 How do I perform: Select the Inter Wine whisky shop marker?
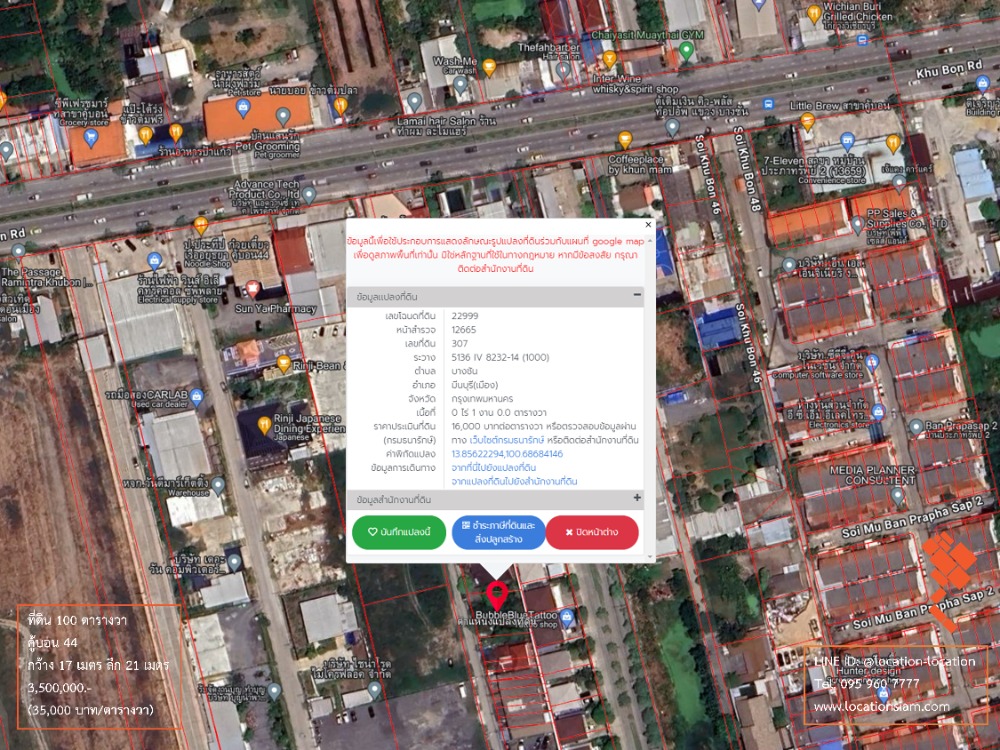pyautogui.click(x=609, y=60)
